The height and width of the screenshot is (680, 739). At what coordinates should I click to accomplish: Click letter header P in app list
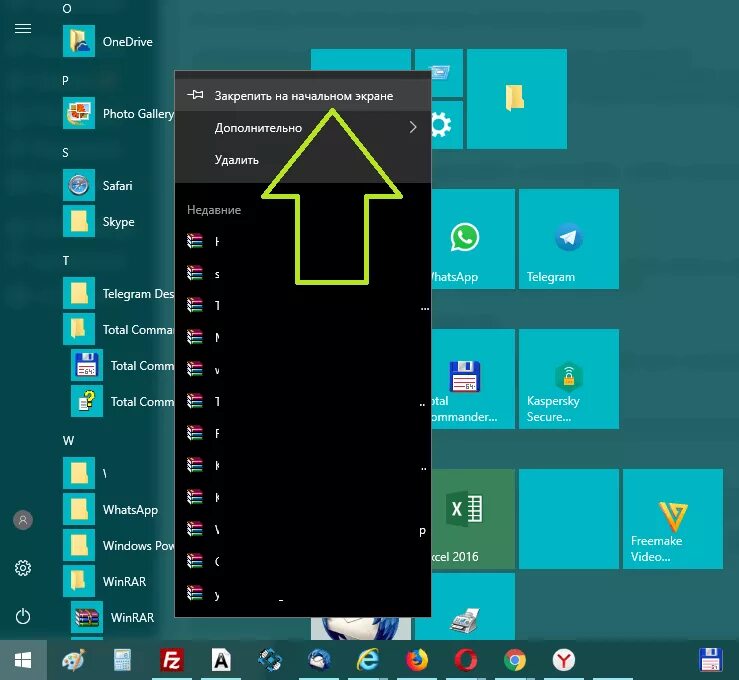[x=66, y=80]
